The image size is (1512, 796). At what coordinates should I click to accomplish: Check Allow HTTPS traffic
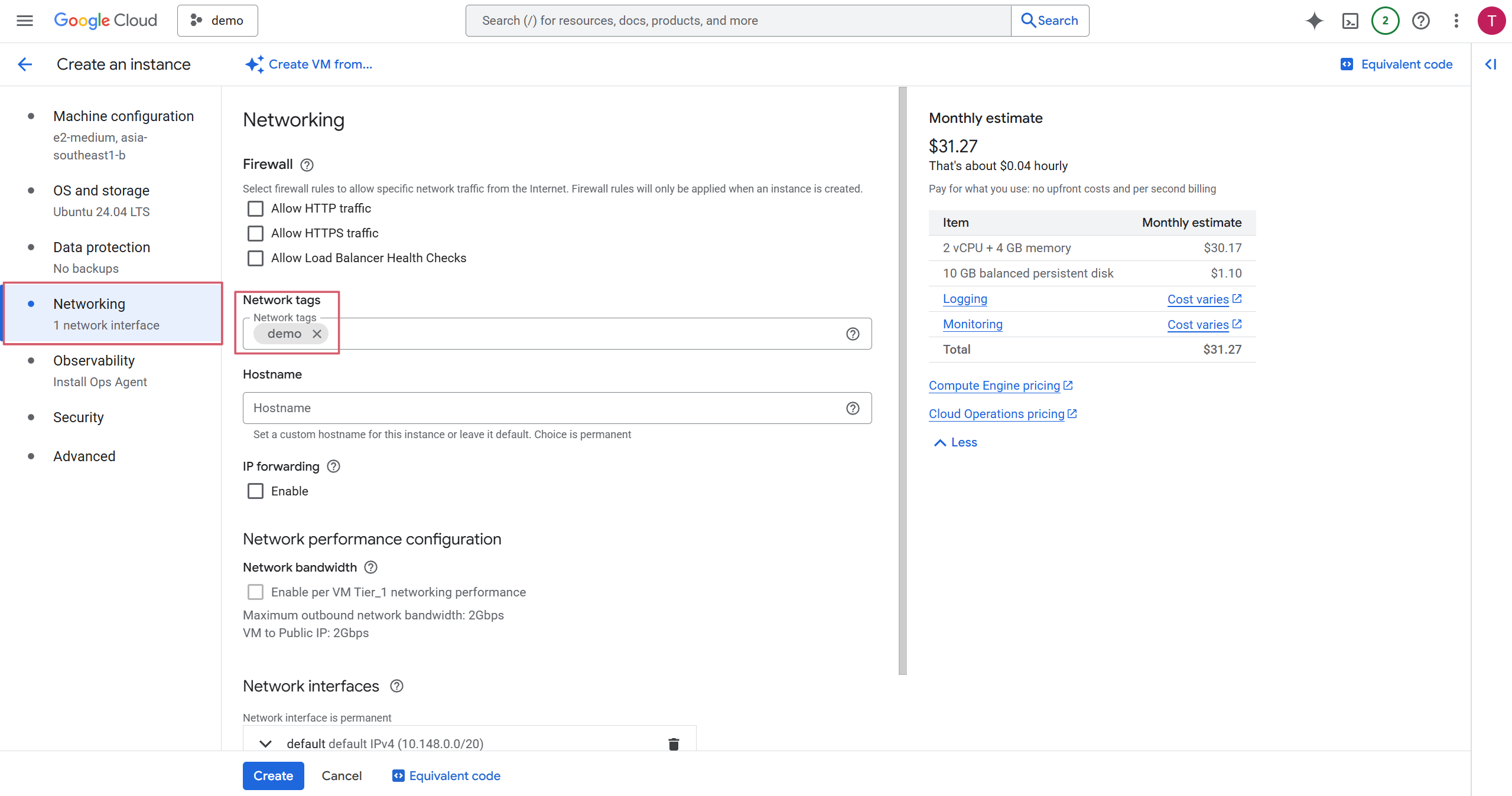[x=255, y=233]
